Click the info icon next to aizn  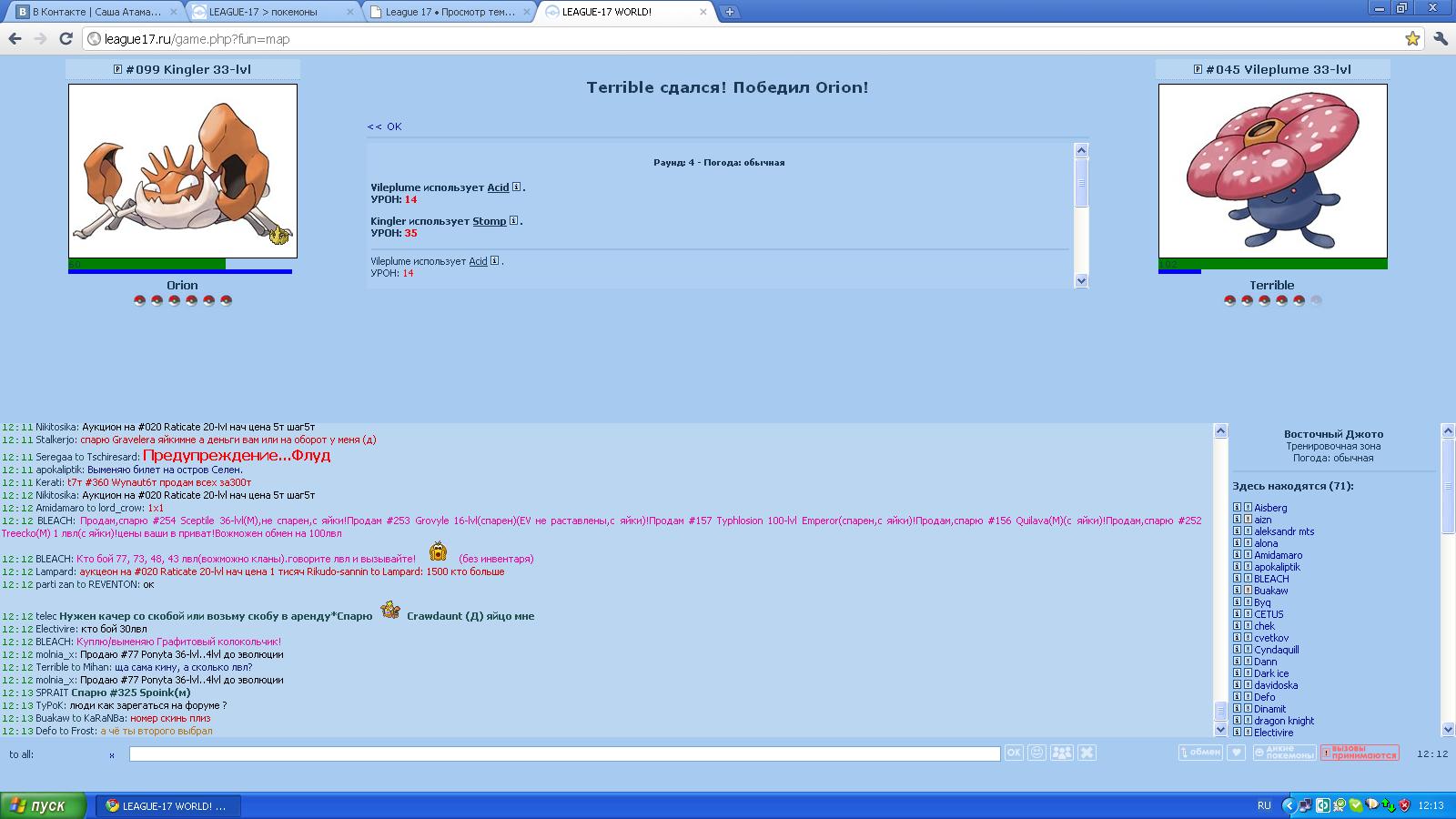[1238, 520]
